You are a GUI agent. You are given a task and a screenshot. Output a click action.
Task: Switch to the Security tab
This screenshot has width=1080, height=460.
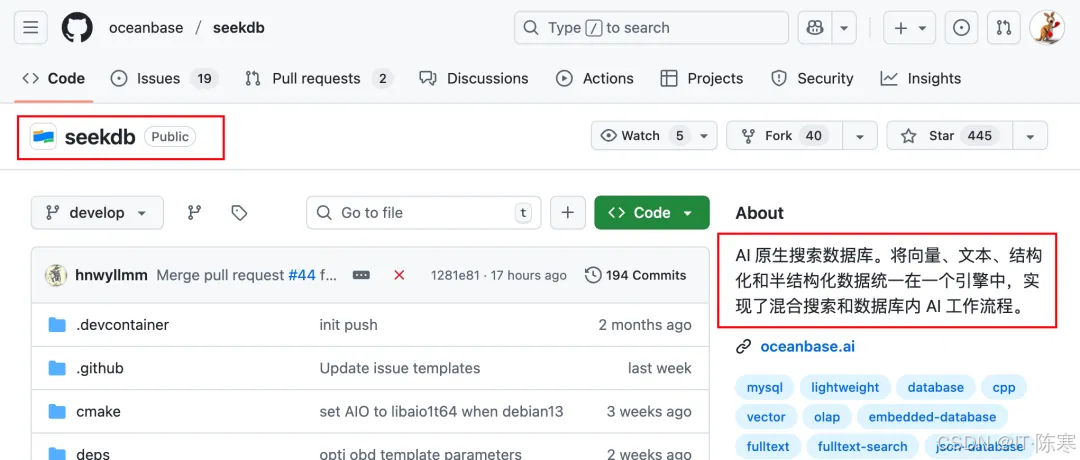pyautogui.click(x=812, y=79)
